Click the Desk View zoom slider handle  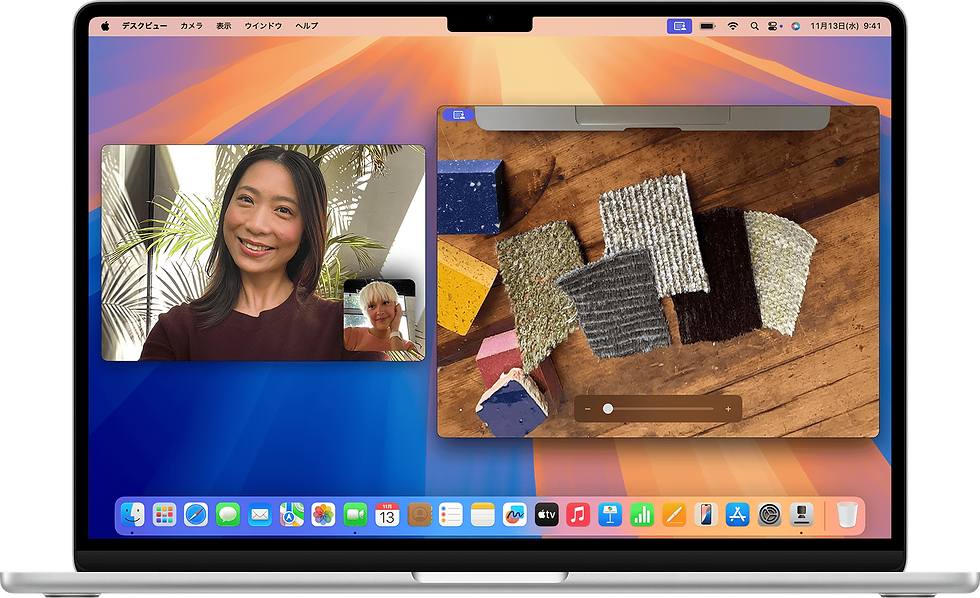608,409
